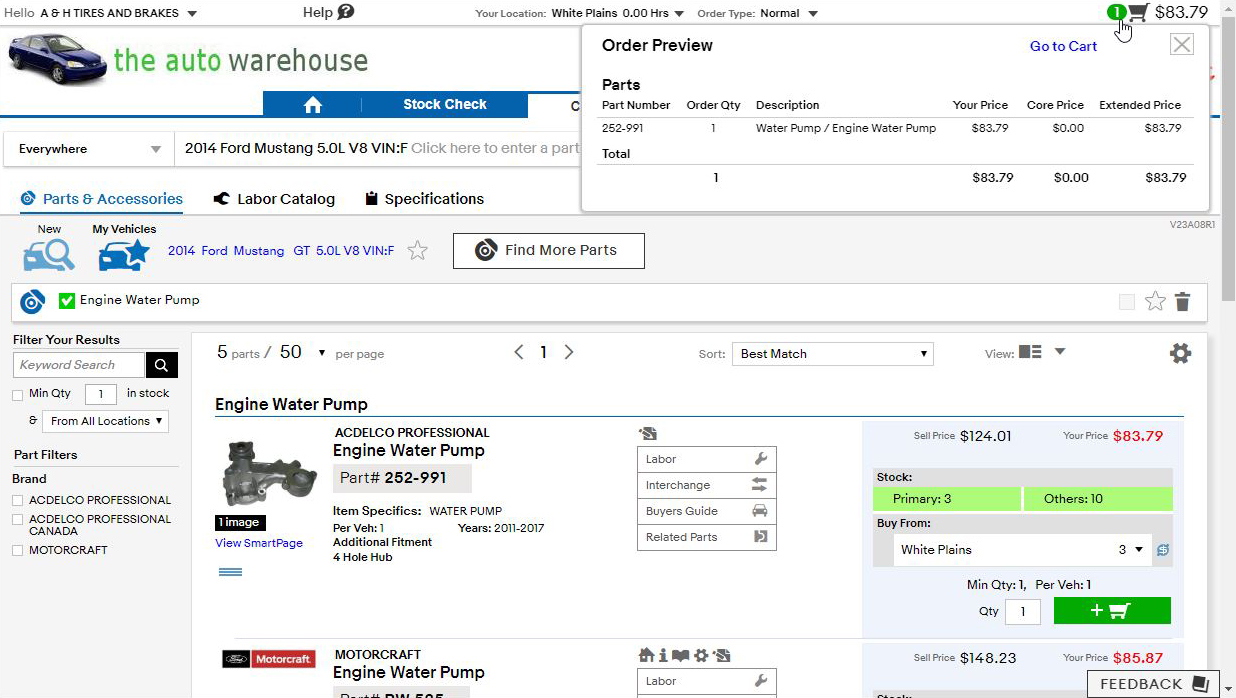This screenshot has width=1236, height=698.
Task: Click the Motorcraft part attribute tag icon
Action: tap(722, 655)
